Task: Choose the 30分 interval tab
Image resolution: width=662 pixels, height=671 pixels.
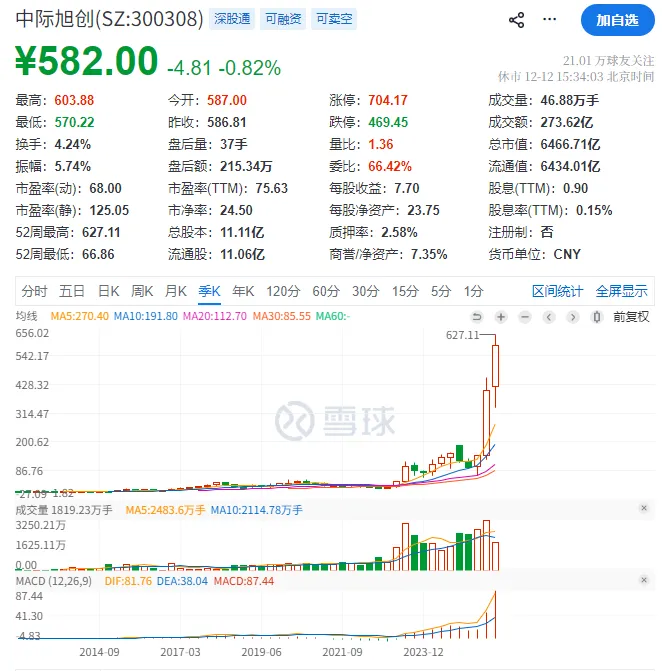Action: point(365,291)
